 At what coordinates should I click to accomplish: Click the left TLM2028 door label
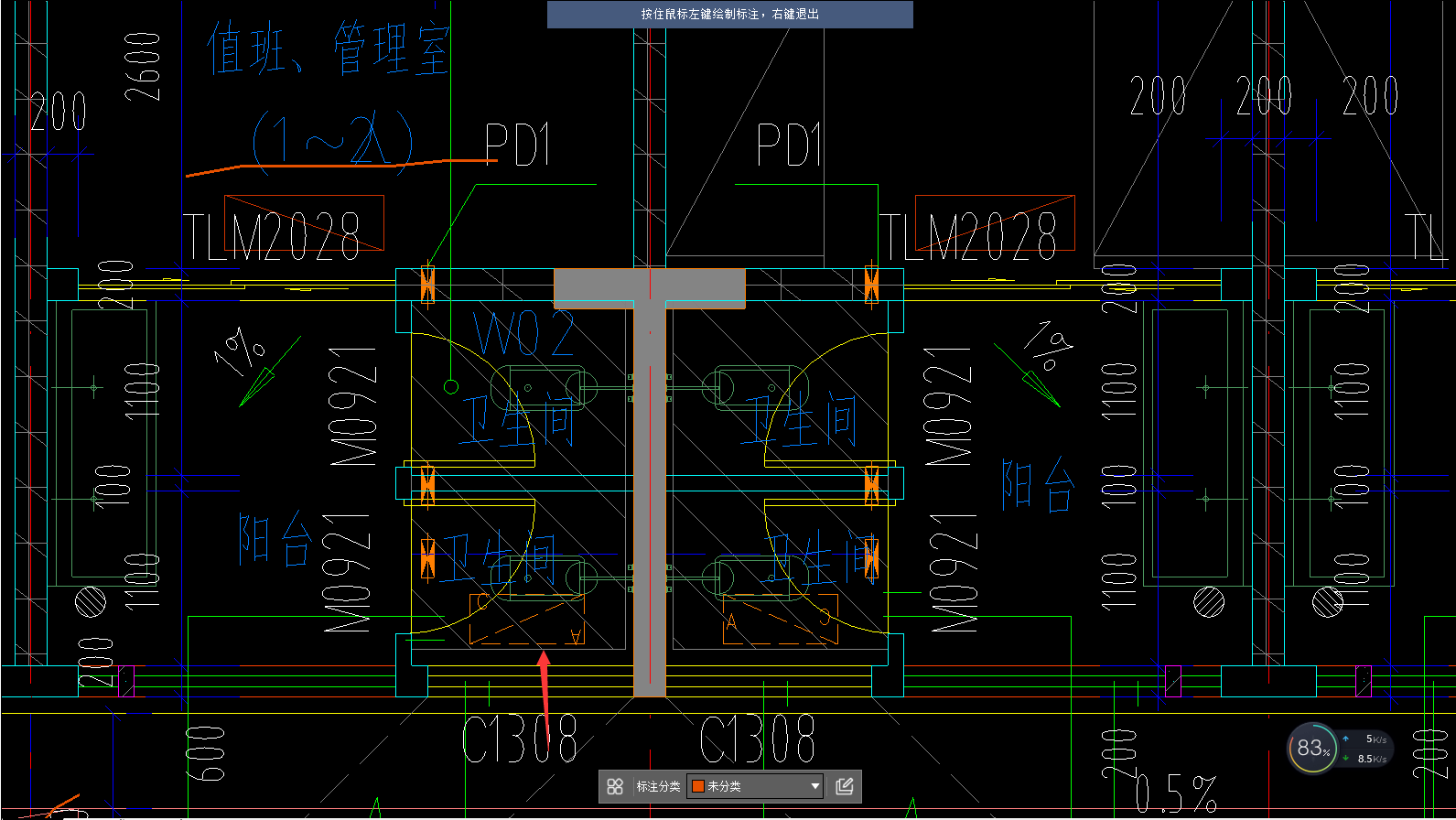click(x=272, y=236)
